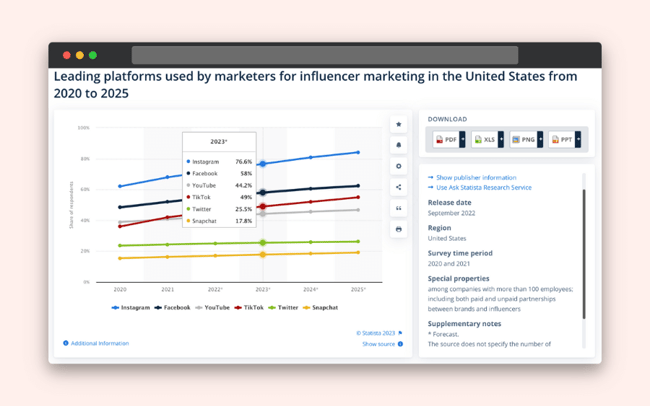Click the 'Release date' heading
The width and height of the screenshot is (650, 406).
(x=449, y=202)
